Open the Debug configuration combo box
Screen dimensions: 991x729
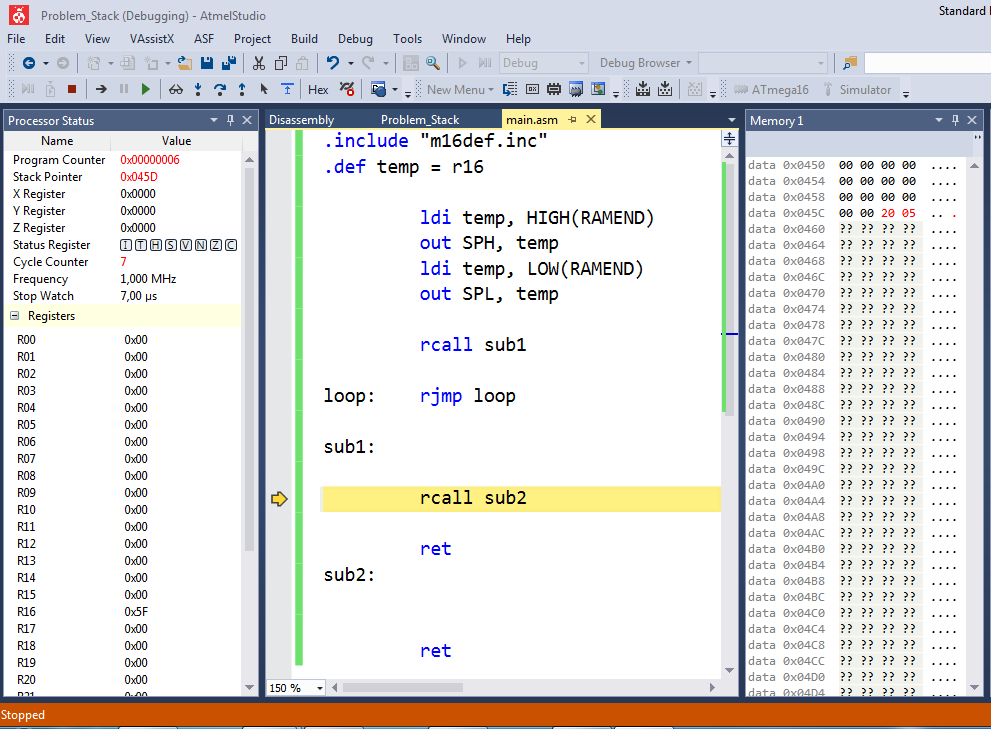click(544, 63)
